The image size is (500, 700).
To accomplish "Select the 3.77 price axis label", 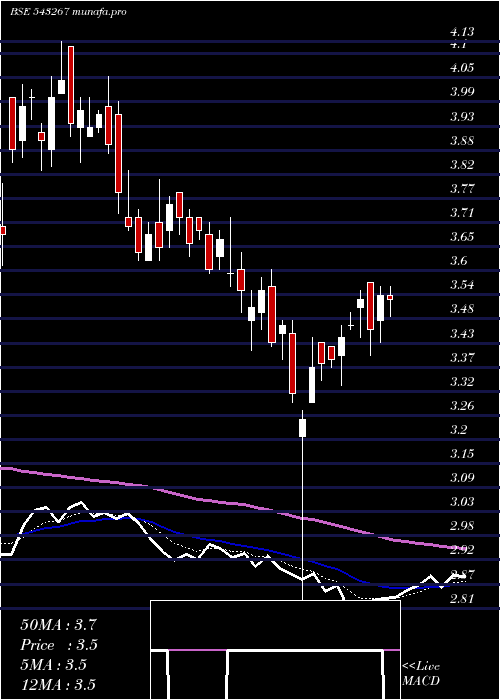I will click(x=462, y=189).
